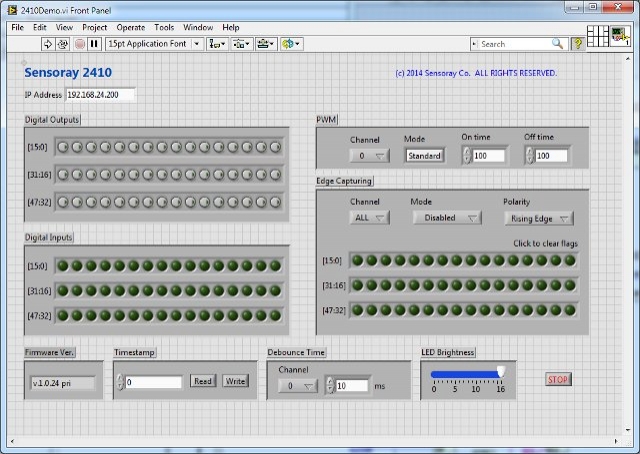Click the red STOP button
Image resolution: width=640 pixels, height=454 pixels.
click(x=558, y=379)
